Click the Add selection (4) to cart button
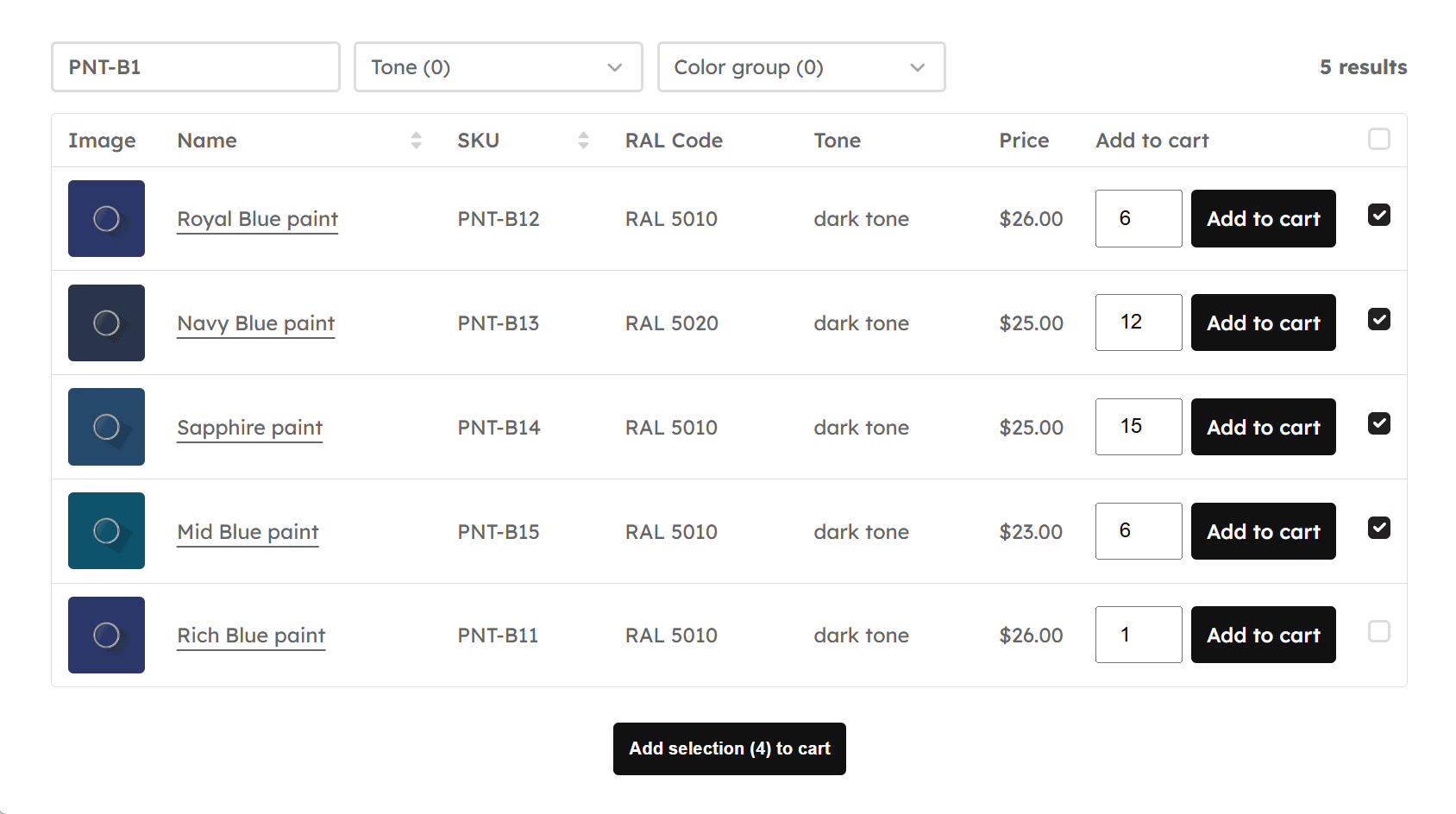1456x814 pixels. (729, 748)
